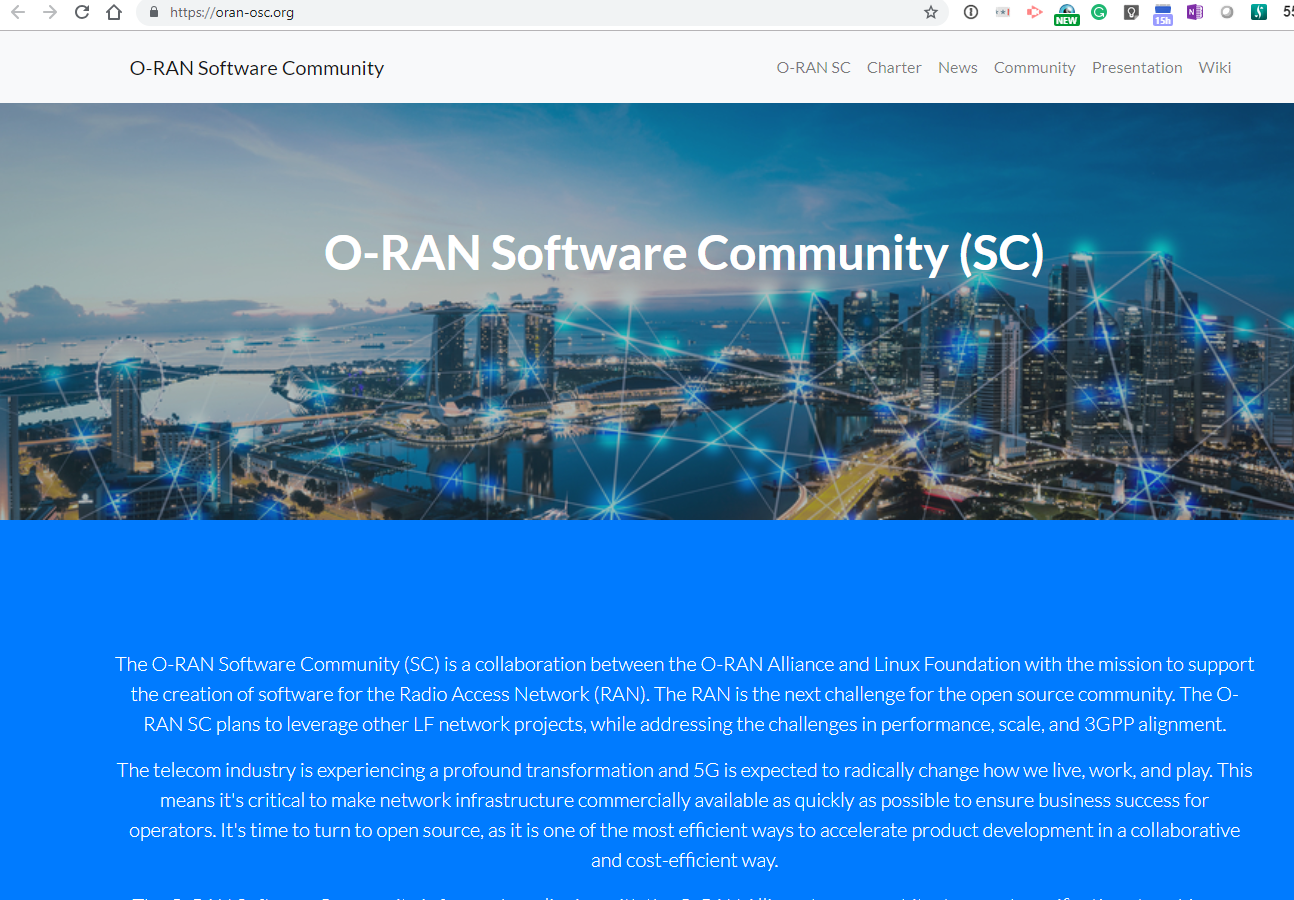The image size is (1294, 900).
Task: Open the Charter nav item
Action: pyautogui.click(x=894, y=68)
